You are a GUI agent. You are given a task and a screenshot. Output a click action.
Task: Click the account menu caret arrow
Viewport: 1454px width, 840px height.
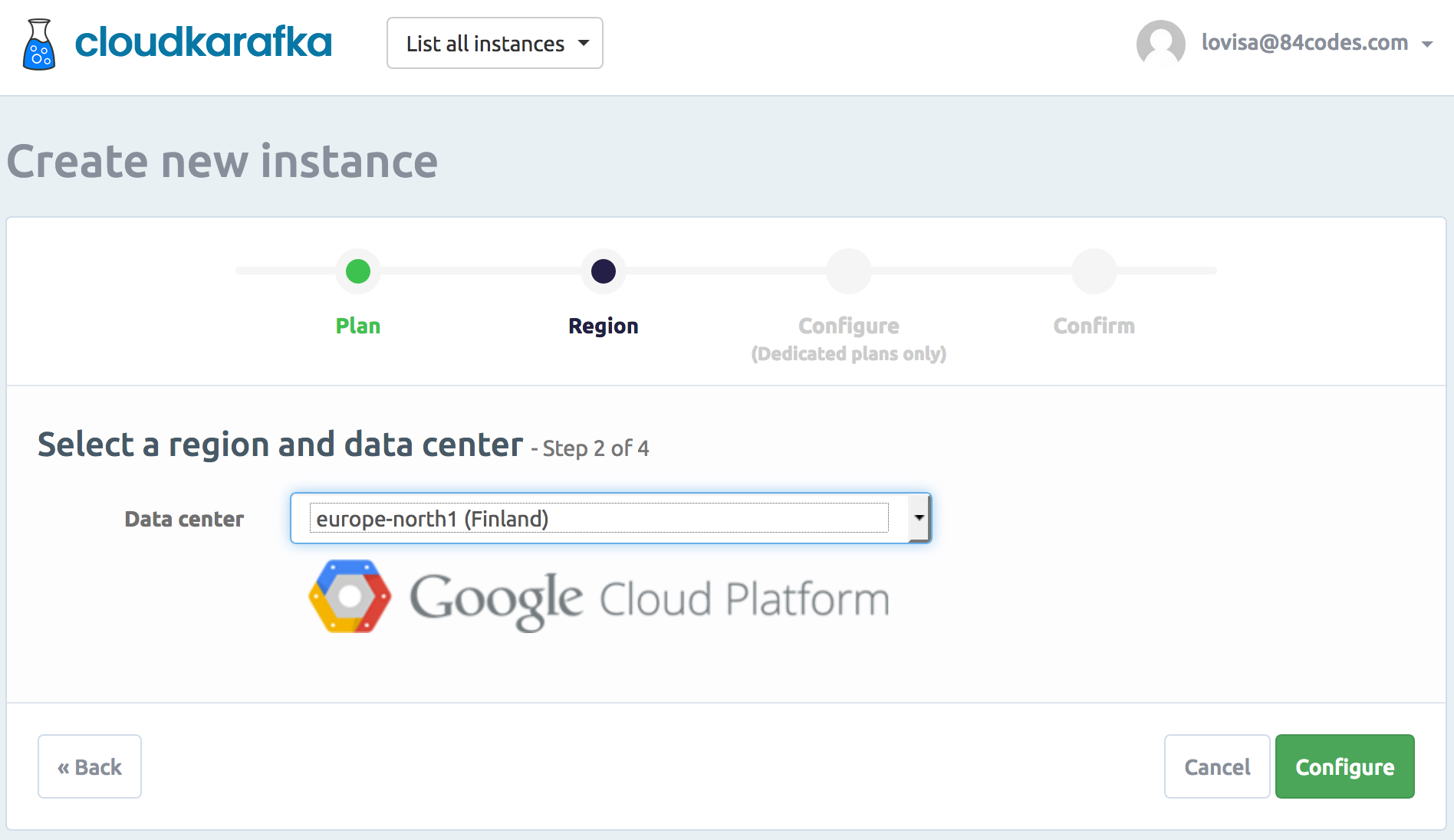point(1427,44)
